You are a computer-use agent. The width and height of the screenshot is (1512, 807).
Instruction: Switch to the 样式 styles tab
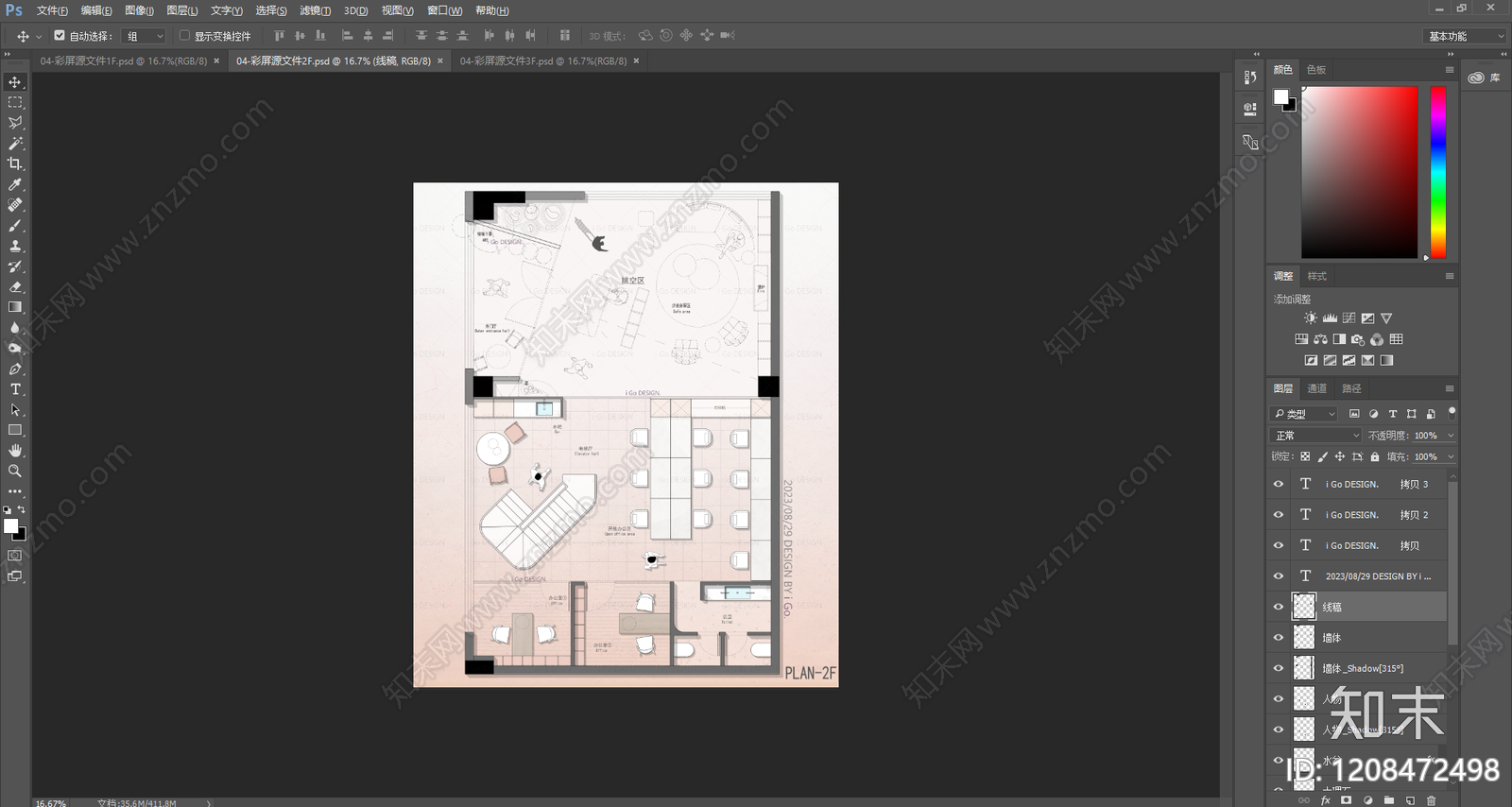click(1316, 276)
